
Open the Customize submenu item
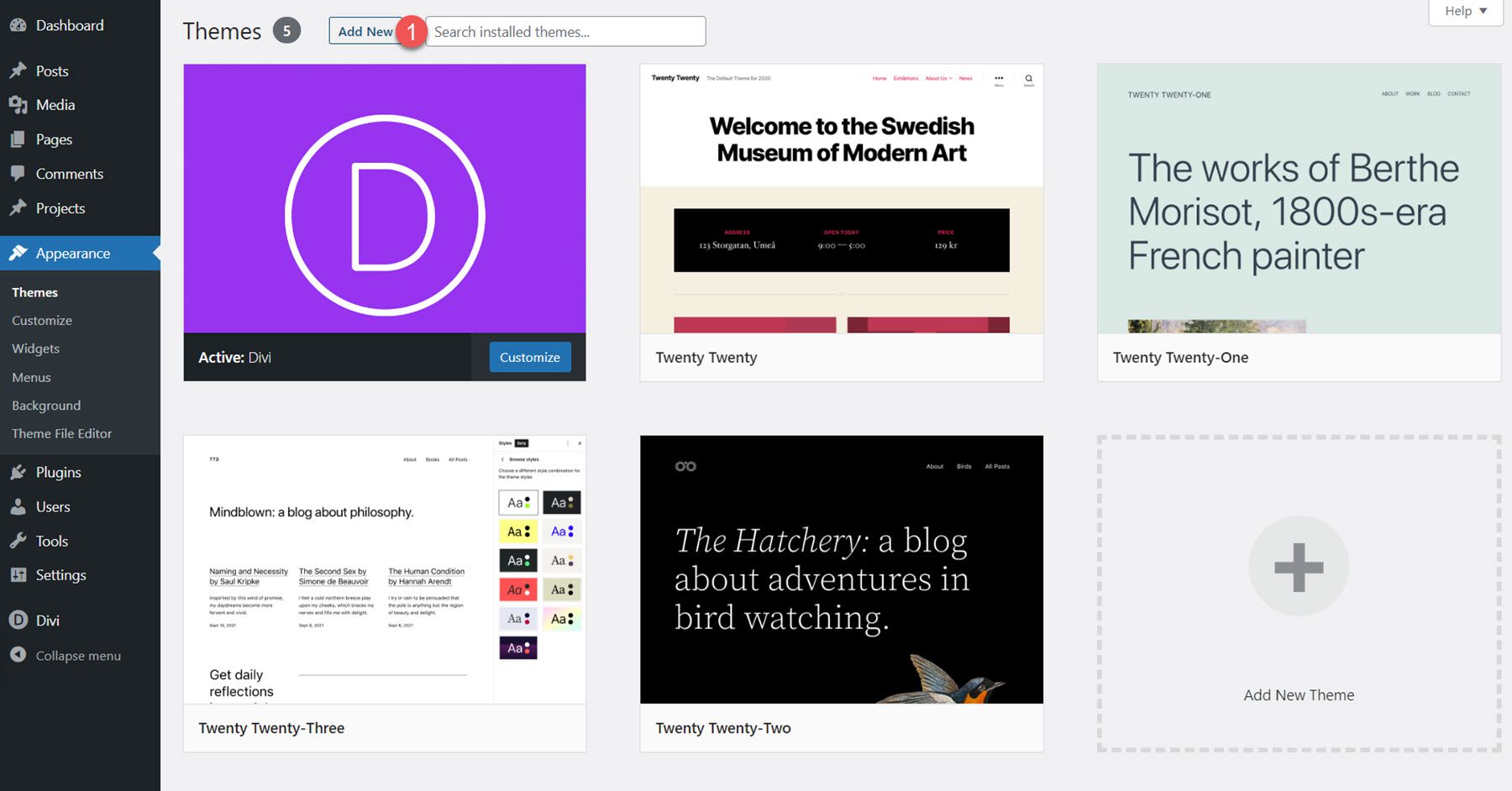coord(42,321)
